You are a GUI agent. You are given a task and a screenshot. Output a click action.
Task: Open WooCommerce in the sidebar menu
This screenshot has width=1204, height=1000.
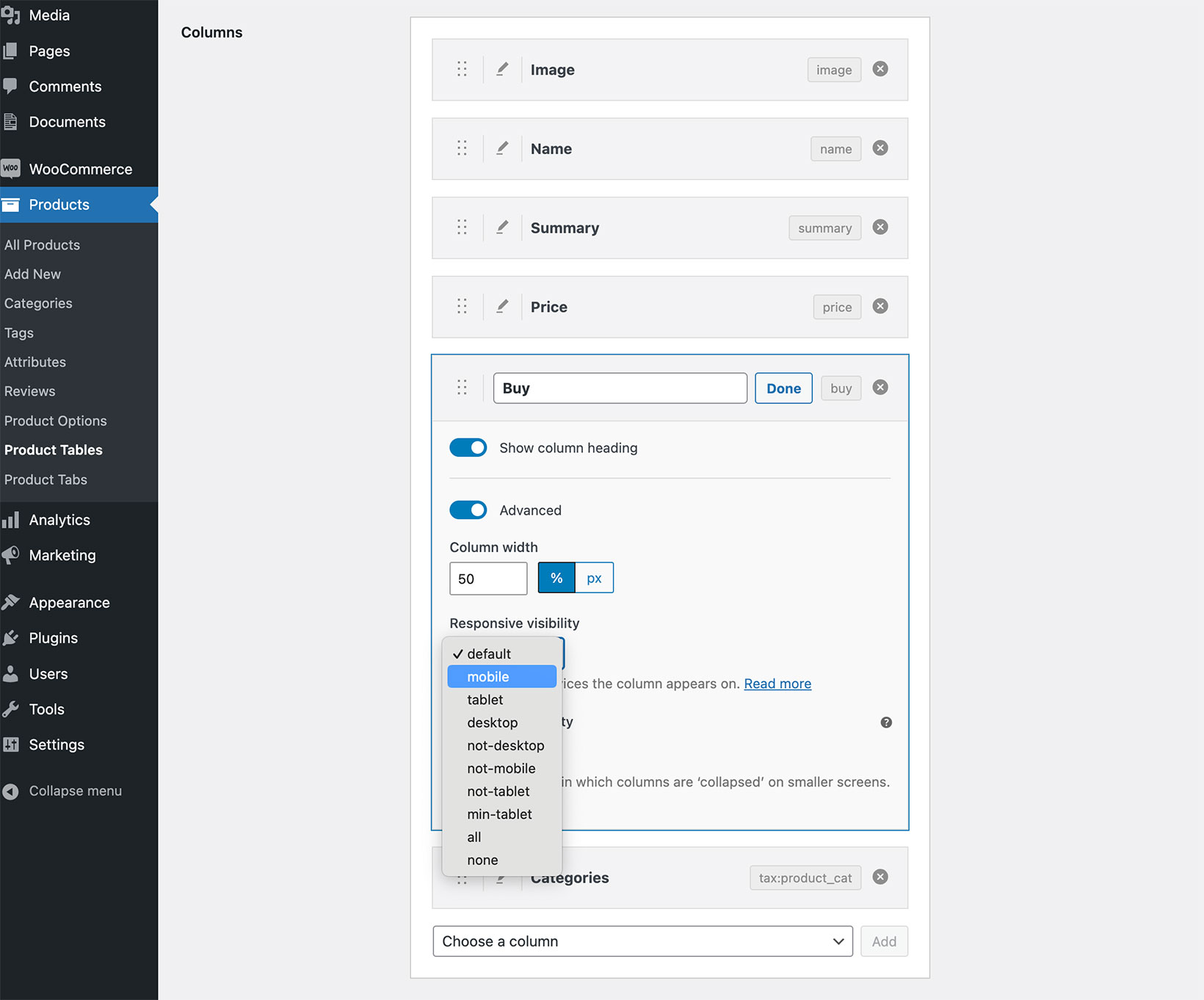pyautogui.click(x=80, y=170)
